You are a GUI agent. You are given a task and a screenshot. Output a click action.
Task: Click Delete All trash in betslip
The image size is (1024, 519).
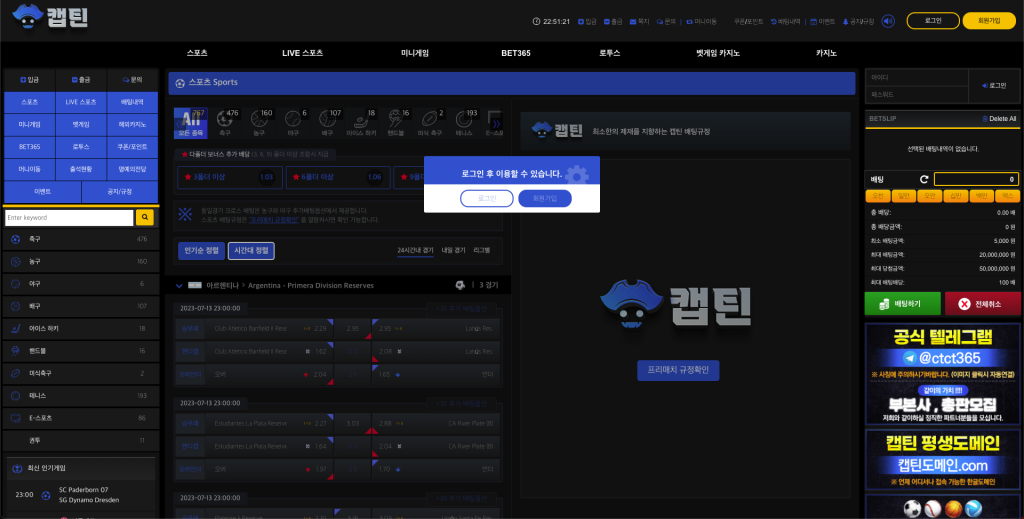999,119
